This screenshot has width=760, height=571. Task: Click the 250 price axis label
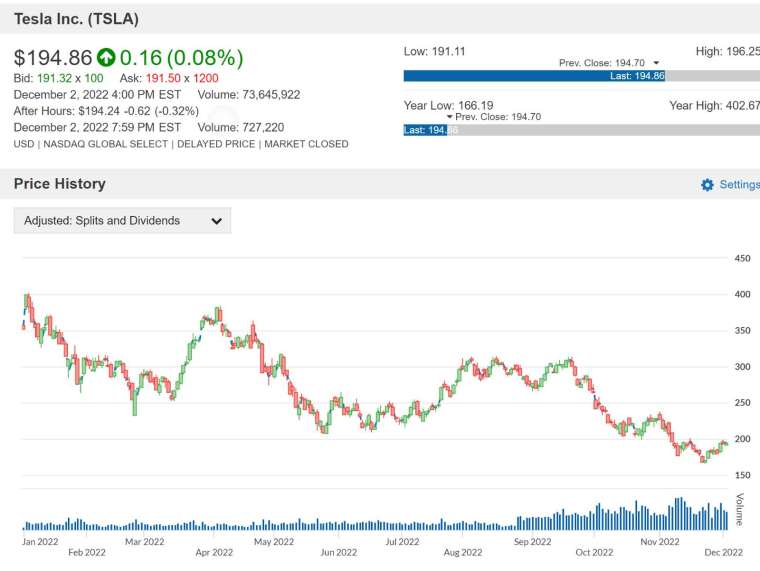pyautogui.click(x=742, y=403)
